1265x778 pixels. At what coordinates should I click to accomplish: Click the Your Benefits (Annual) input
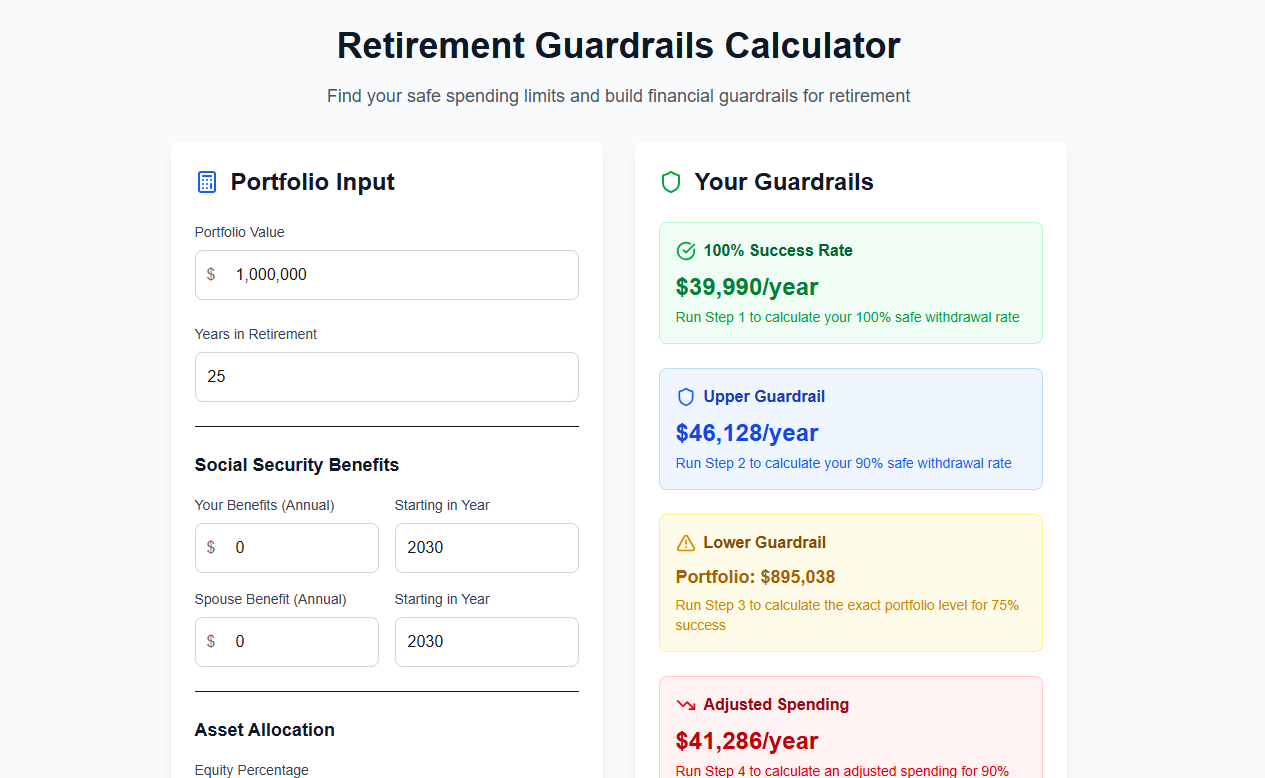tap(286, 547)
